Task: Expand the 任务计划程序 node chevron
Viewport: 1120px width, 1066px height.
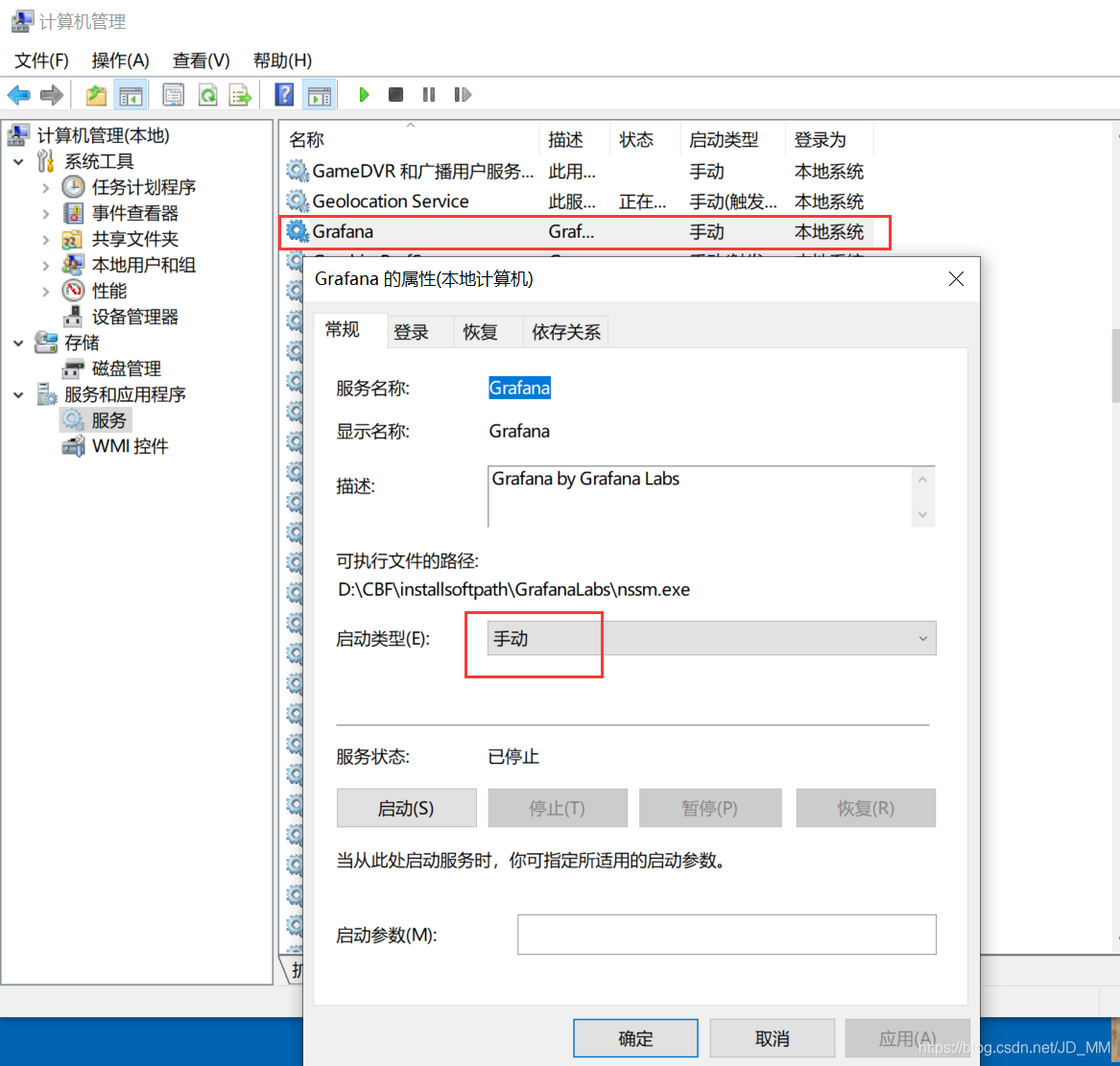Action: [x=46, y=188]
